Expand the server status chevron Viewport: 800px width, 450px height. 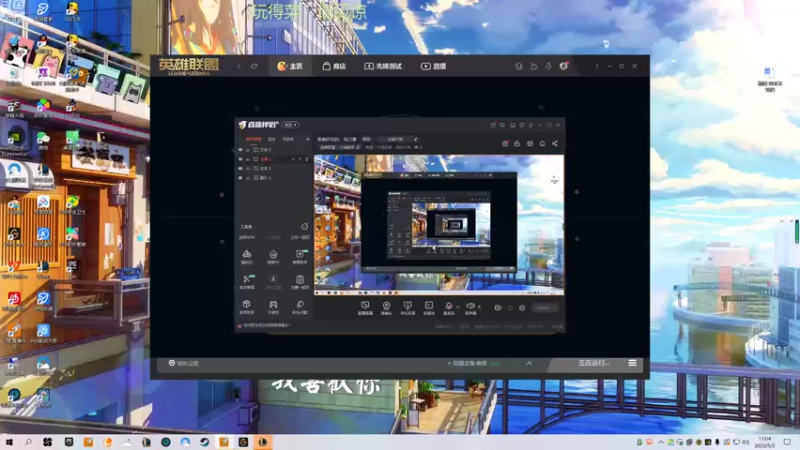529,363
